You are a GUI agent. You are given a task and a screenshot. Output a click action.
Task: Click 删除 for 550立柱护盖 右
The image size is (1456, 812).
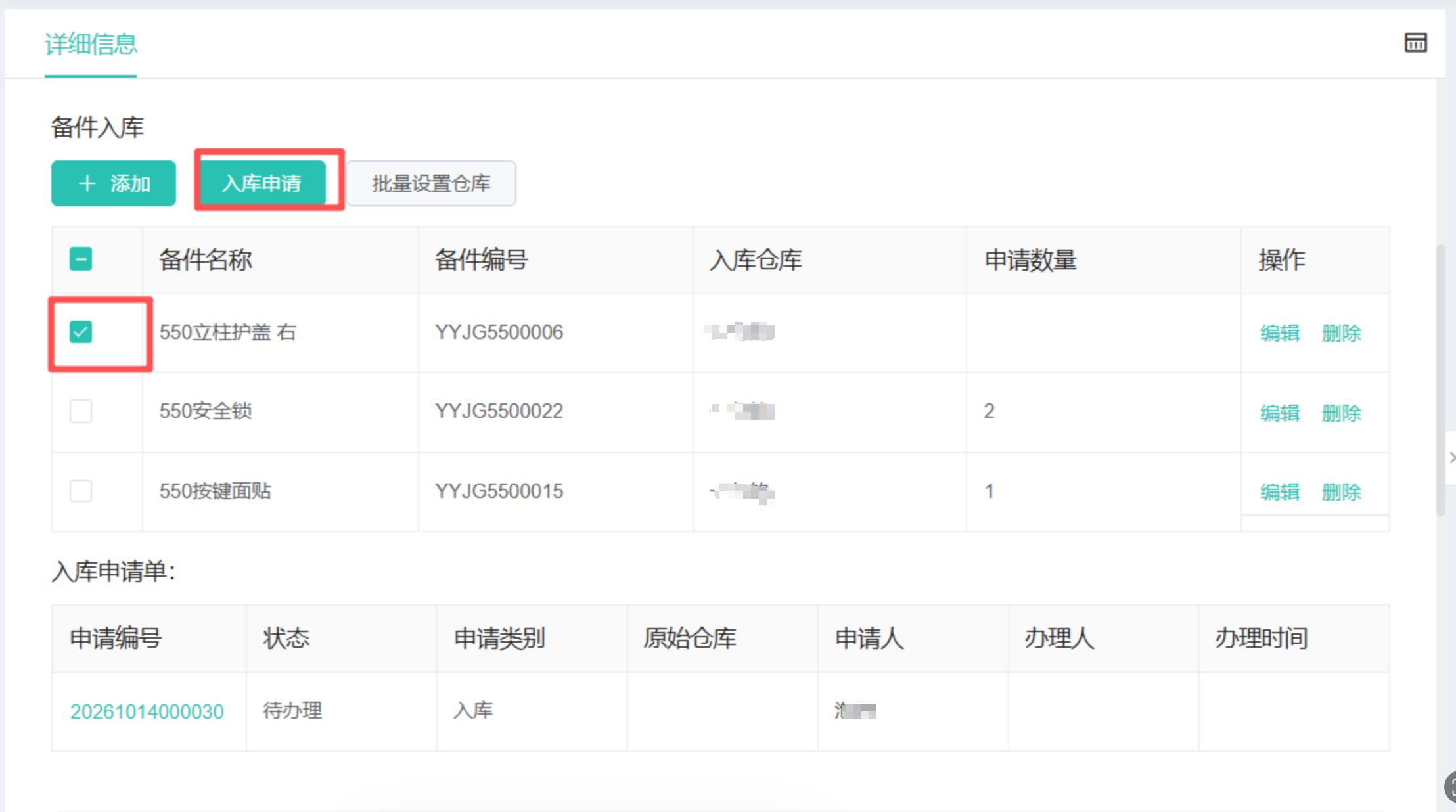[x=1341, y=333]
